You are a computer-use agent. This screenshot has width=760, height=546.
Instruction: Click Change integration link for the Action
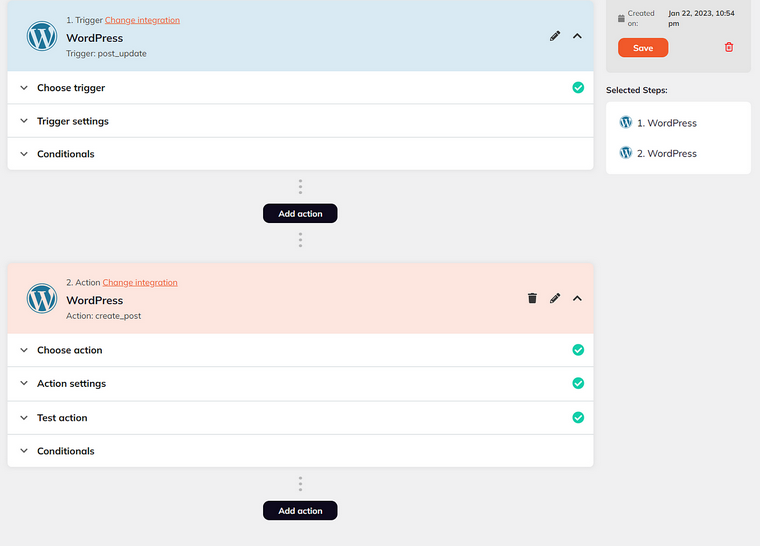click(140, 282)
